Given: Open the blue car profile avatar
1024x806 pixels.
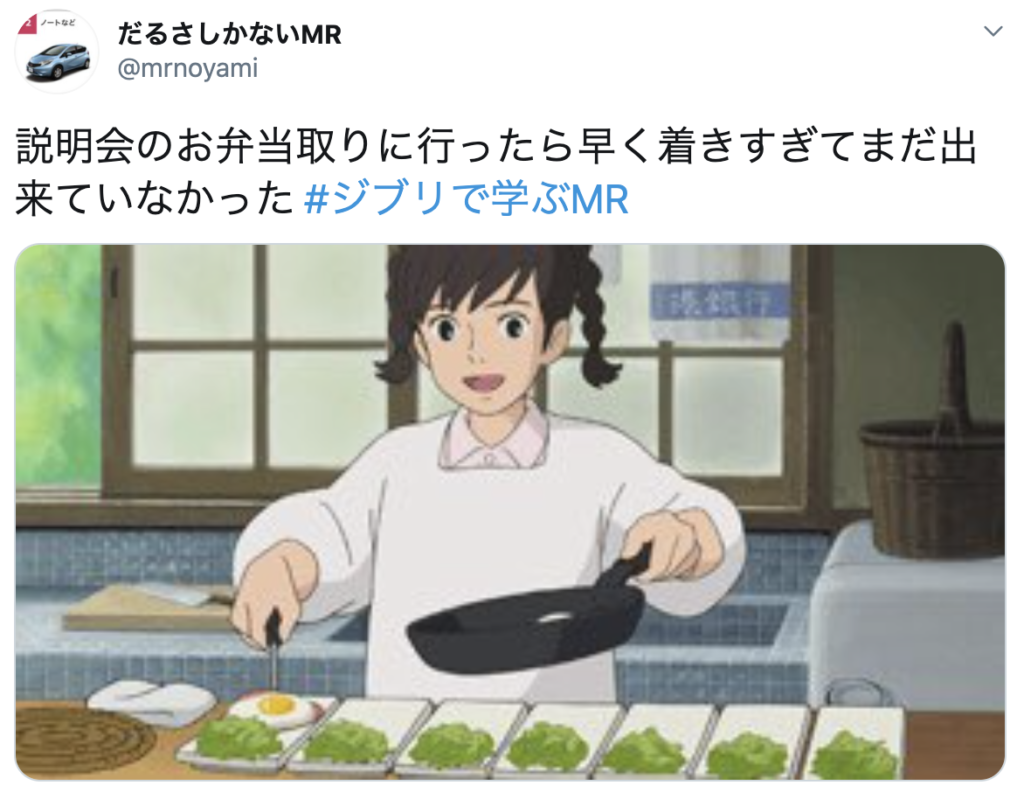Looking at the screenshot, I should 57,51.
